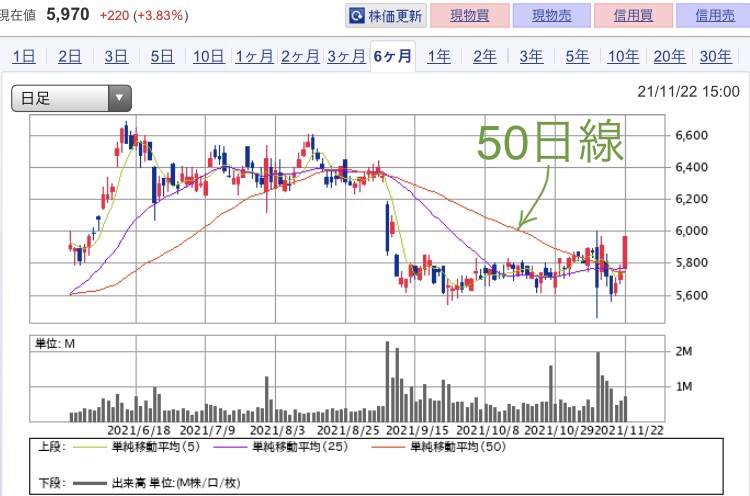
Task: Click the orange 50-day average legend line
Action: click(388, 448)
